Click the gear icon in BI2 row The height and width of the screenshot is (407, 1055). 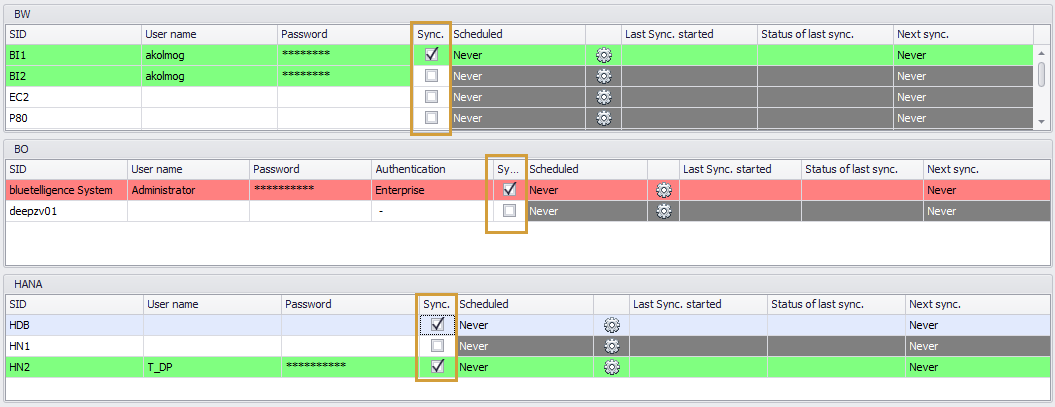click(x=603, y=76)
